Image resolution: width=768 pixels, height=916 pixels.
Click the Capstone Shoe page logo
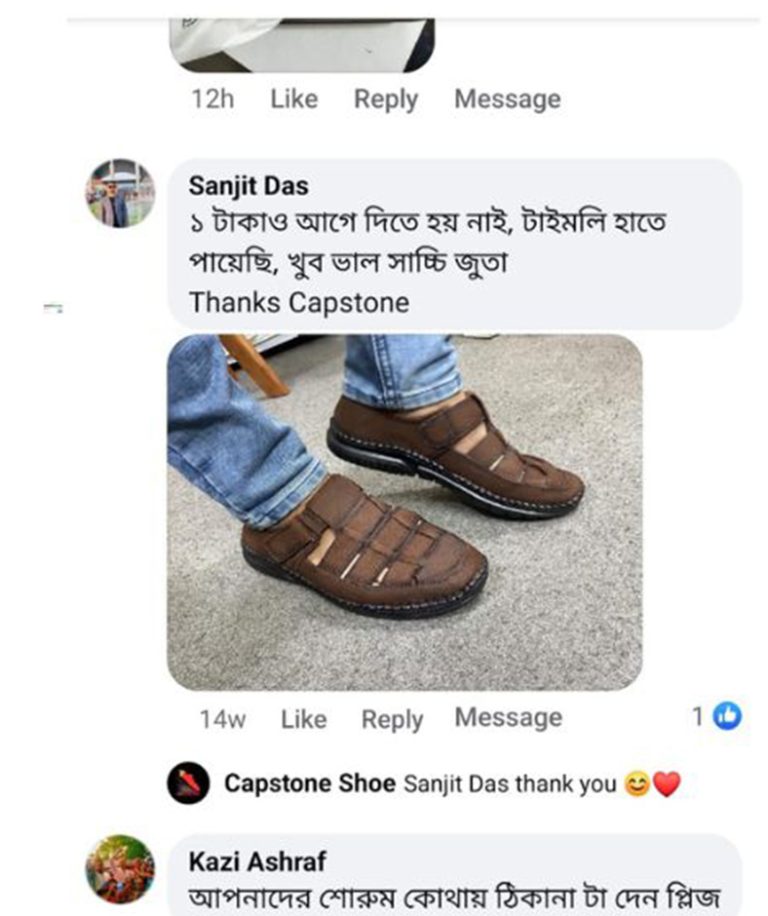[x=188, y=783]
